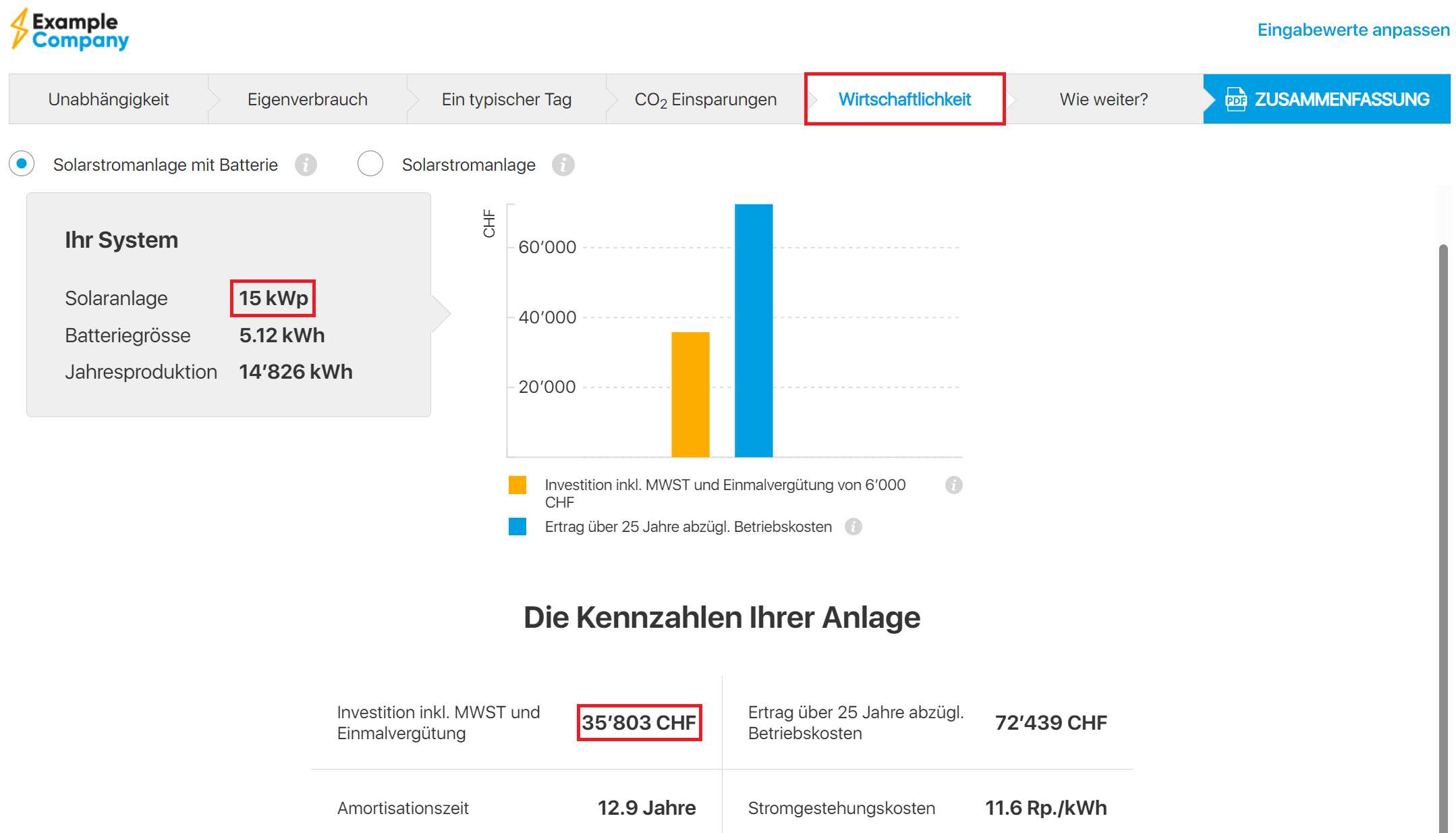
Task: Open the Unabhängigkeit tab
Action: [x=108, y=99]
